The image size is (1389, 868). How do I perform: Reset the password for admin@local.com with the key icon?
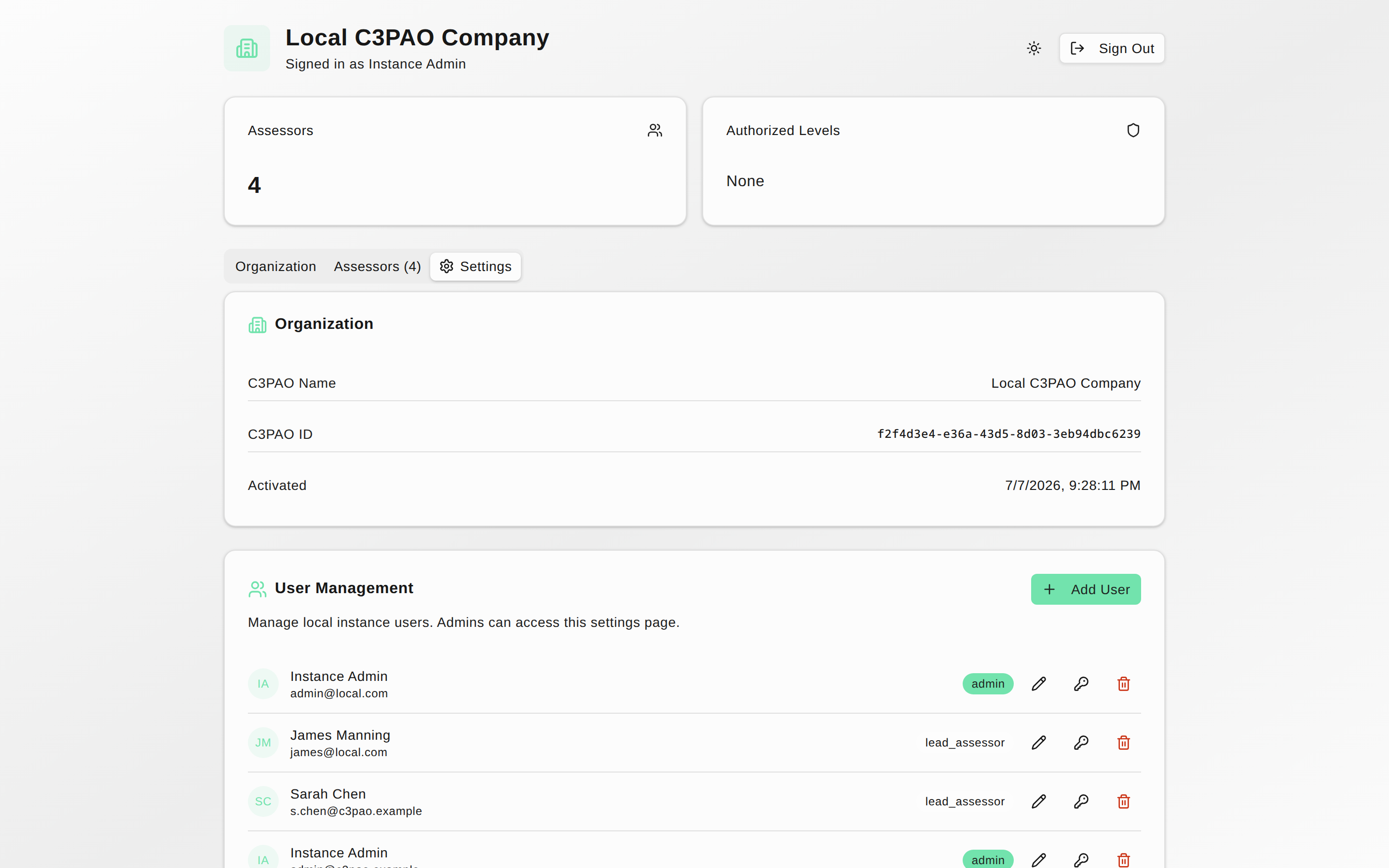(x=1081, y=684)
